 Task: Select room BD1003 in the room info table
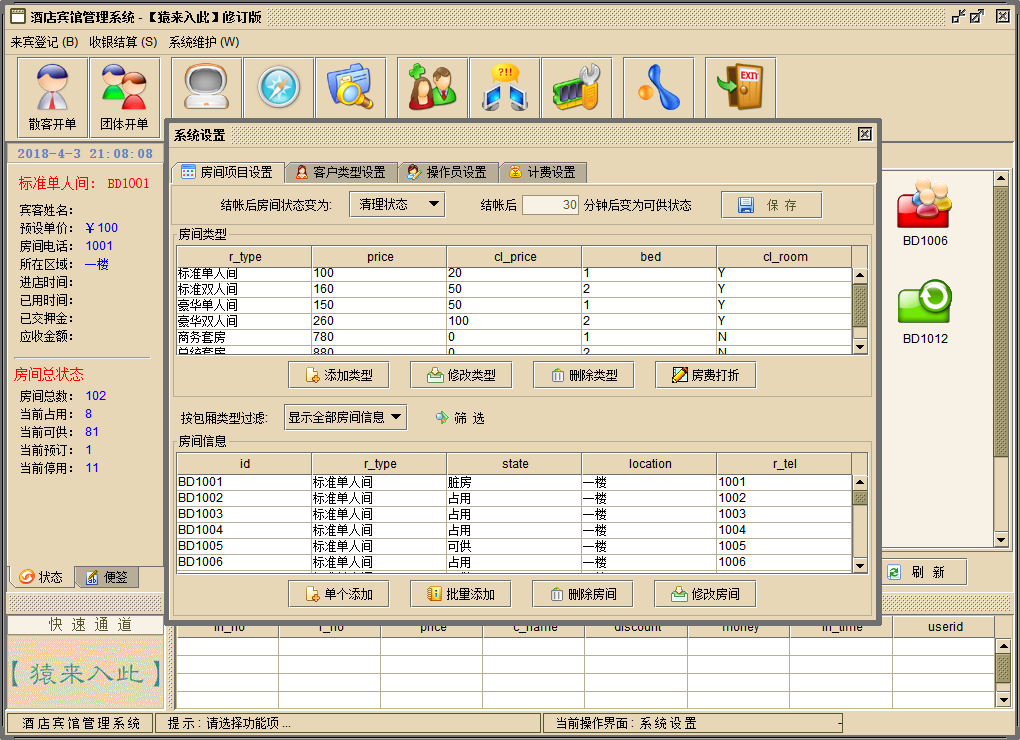coord(514,514)
